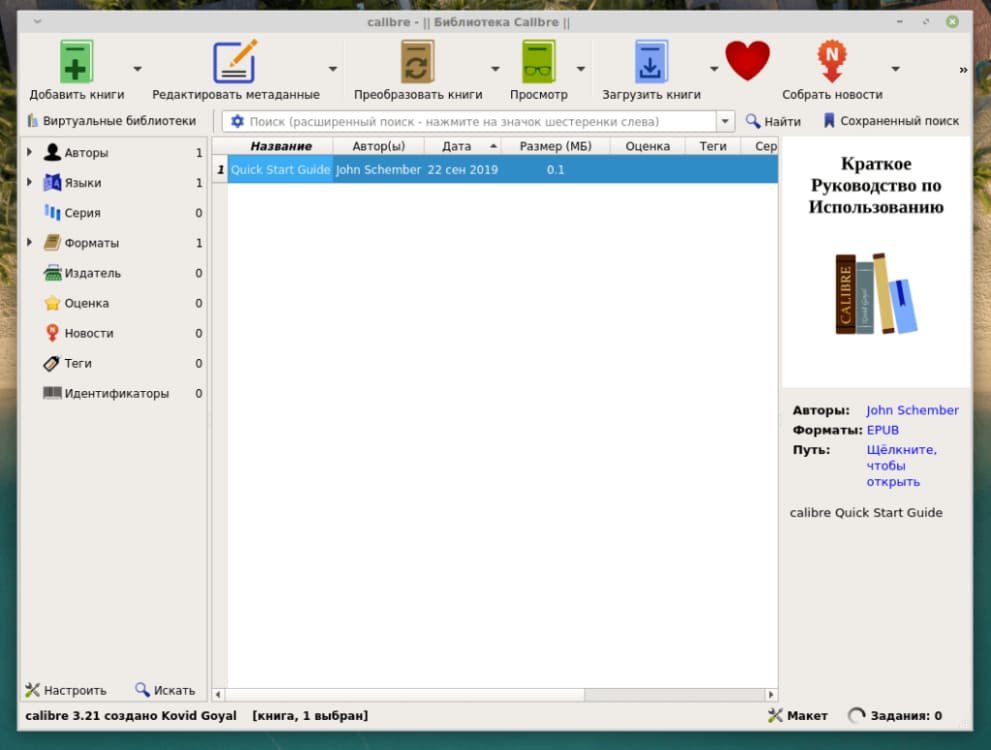Image resolution: width=991 pixels, height=750 pixels.
Task: Sort by Размер (МБ) column header
Action: tap(556, 146)
